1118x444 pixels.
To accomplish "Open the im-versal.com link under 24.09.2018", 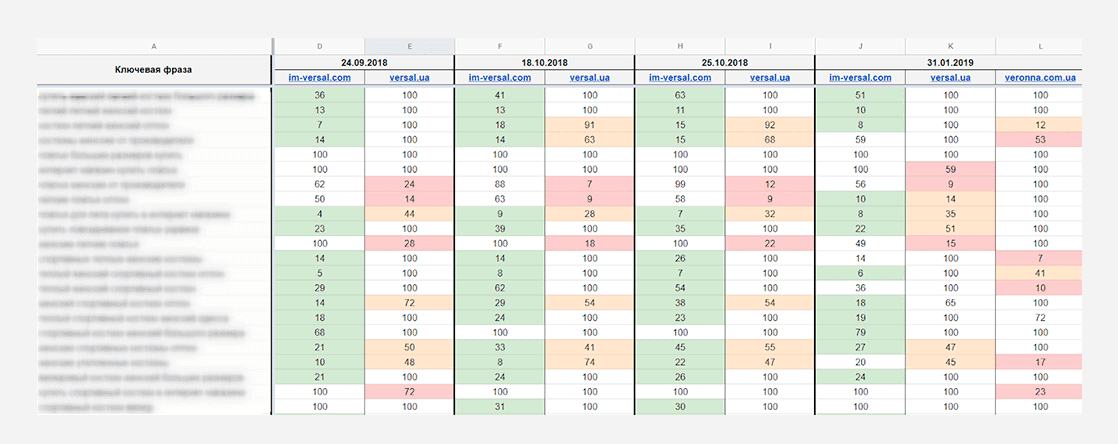I will pyautogui.click(x=319, y=78).
